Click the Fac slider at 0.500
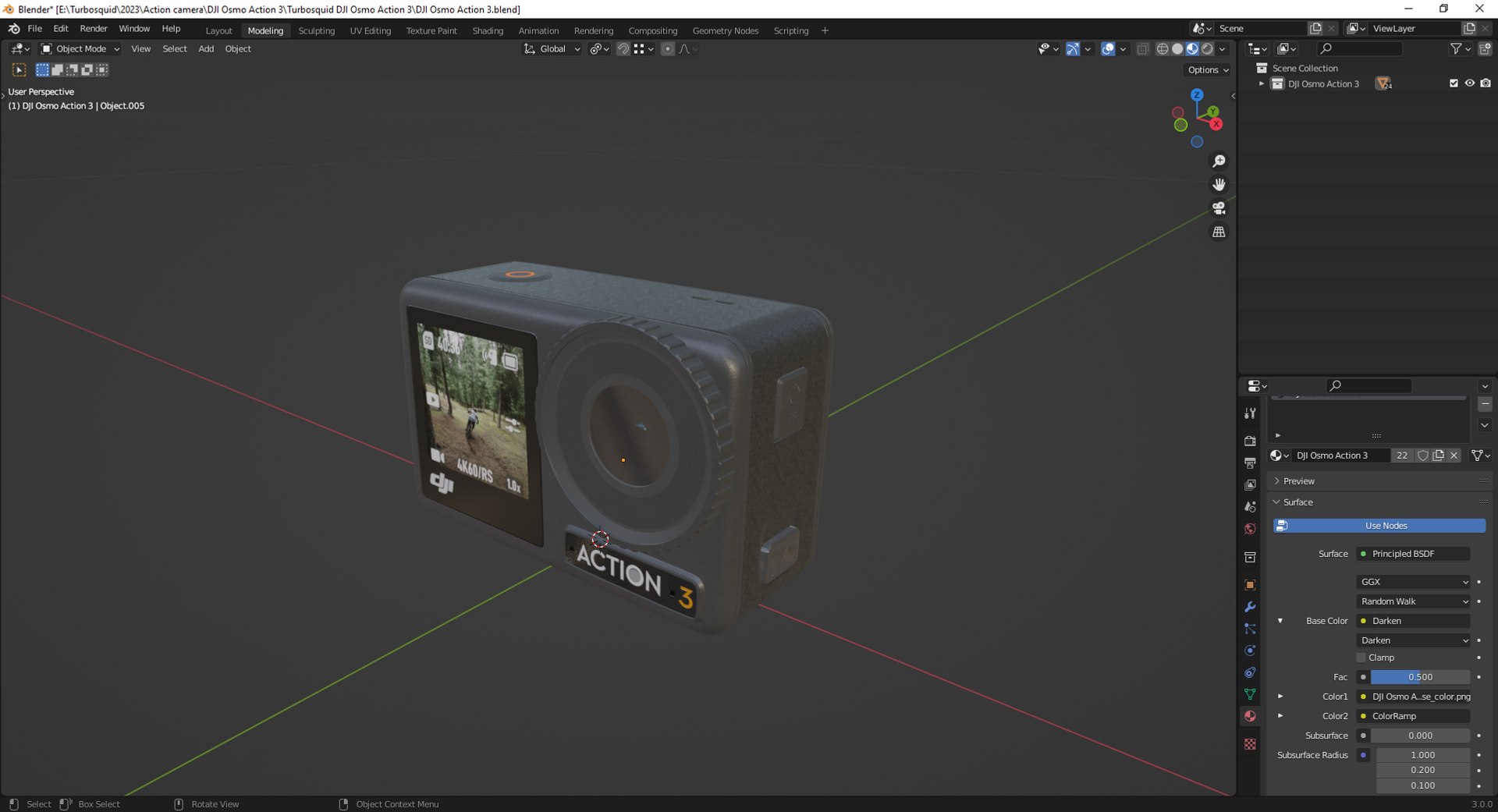This screenshot has width=1498, height=812. point(1420,677)
